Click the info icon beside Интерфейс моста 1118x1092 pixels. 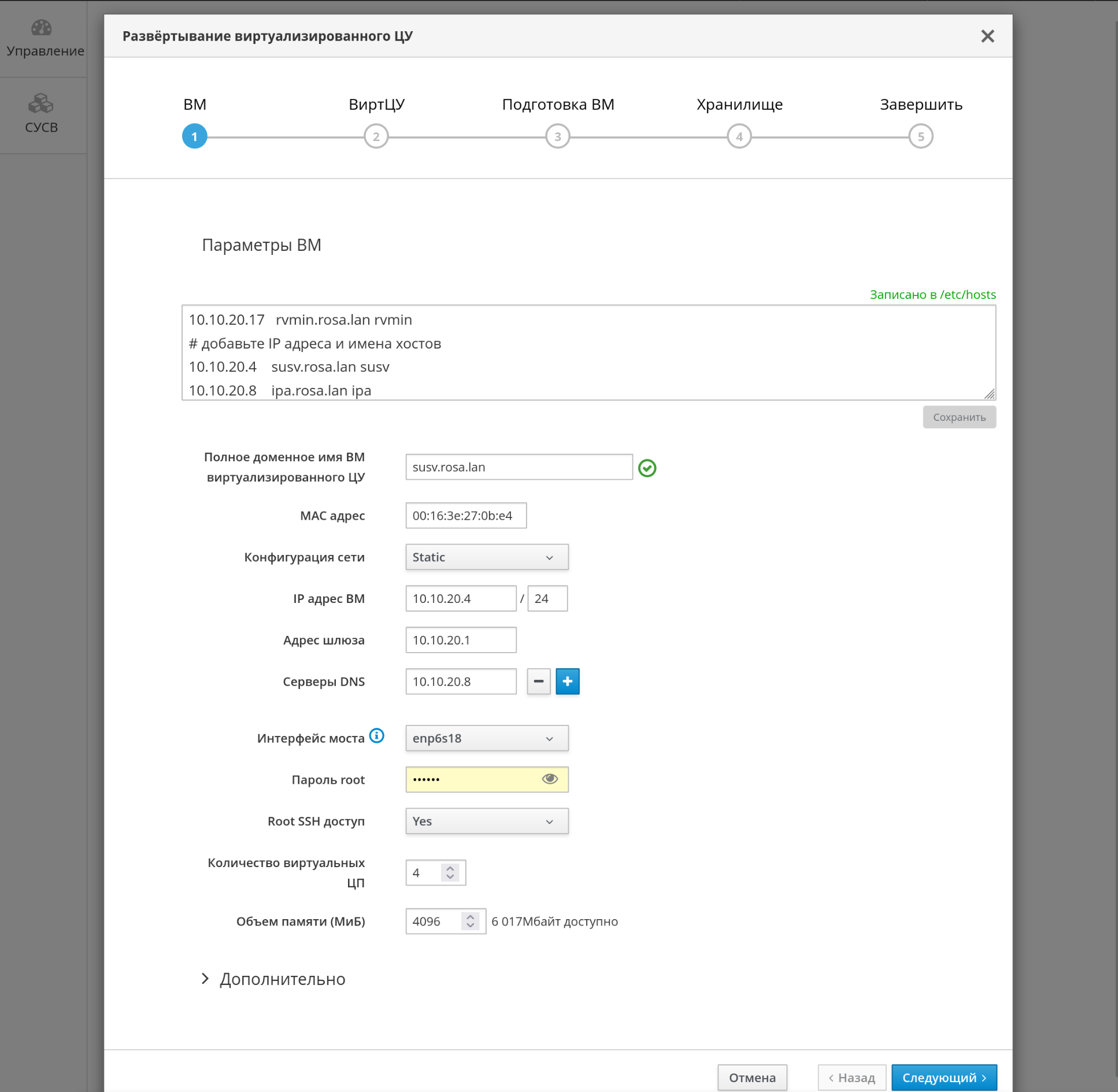376,735
